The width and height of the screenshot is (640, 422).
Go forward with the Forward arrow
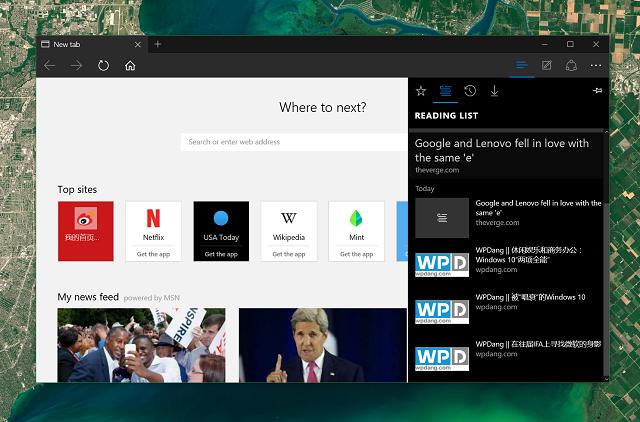76,65
